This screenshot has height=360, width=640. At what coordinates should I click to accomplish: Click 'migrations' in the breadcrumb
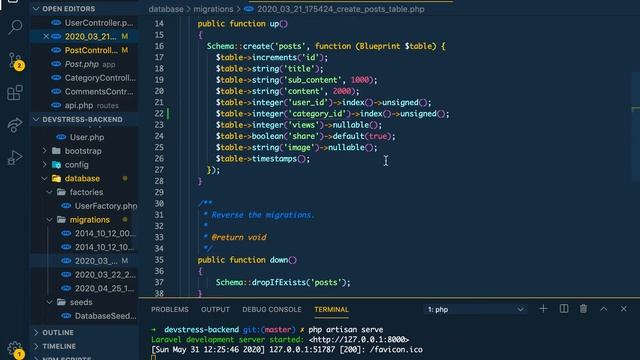coord(213,9)
